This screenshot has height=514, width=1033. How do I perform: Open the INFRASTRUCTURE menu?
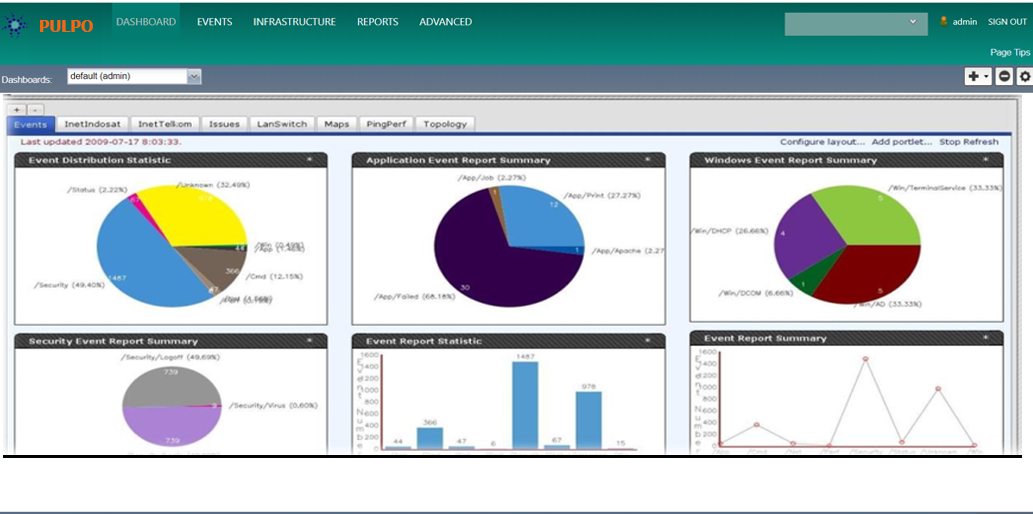click(294, 22)
